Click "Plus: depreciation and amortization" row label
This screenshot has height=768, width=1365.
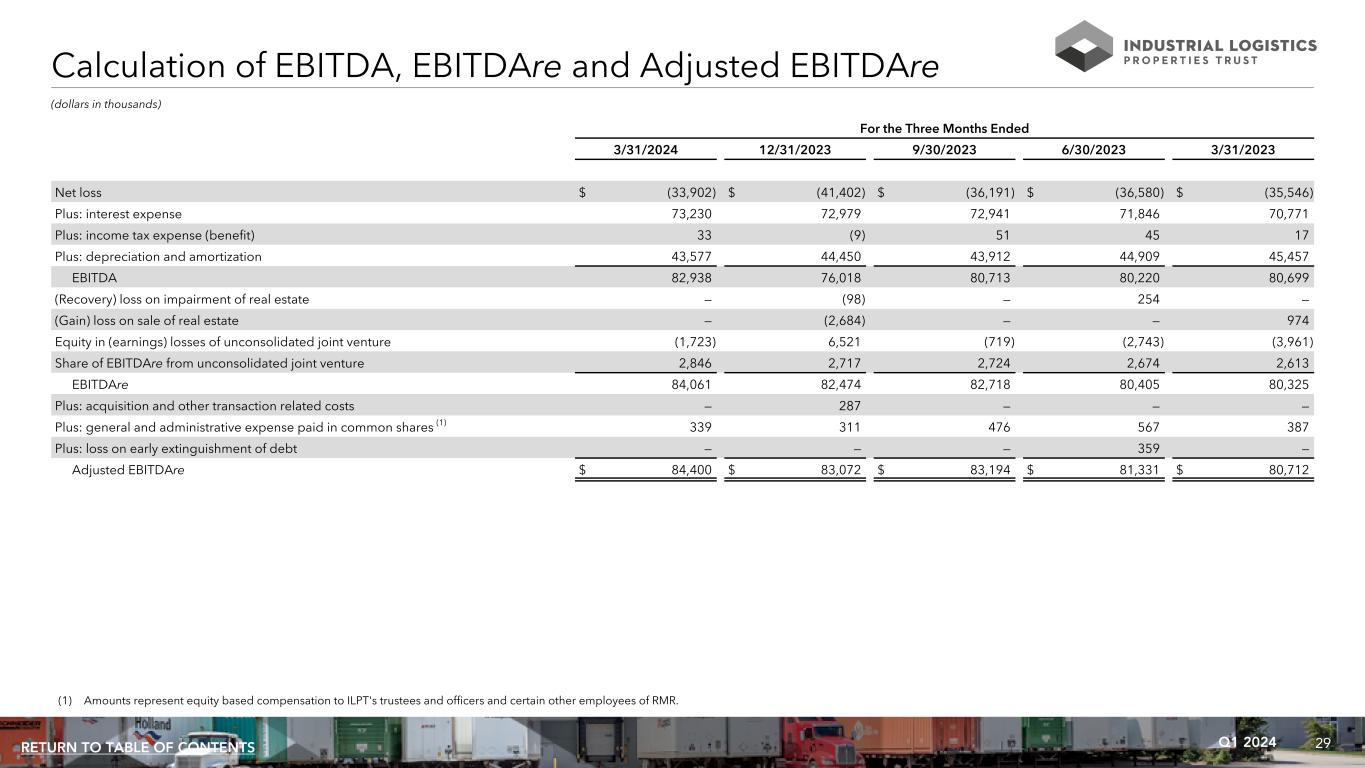[158, 256]
